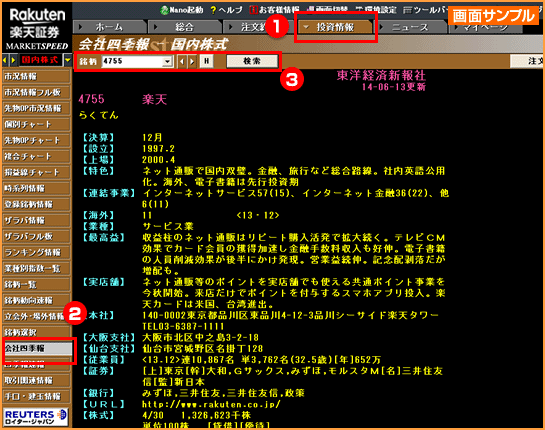Click the REUTERS ロイター・ジャパン logo
Screen dimensions: 545x430
click(x=36, y=416)
